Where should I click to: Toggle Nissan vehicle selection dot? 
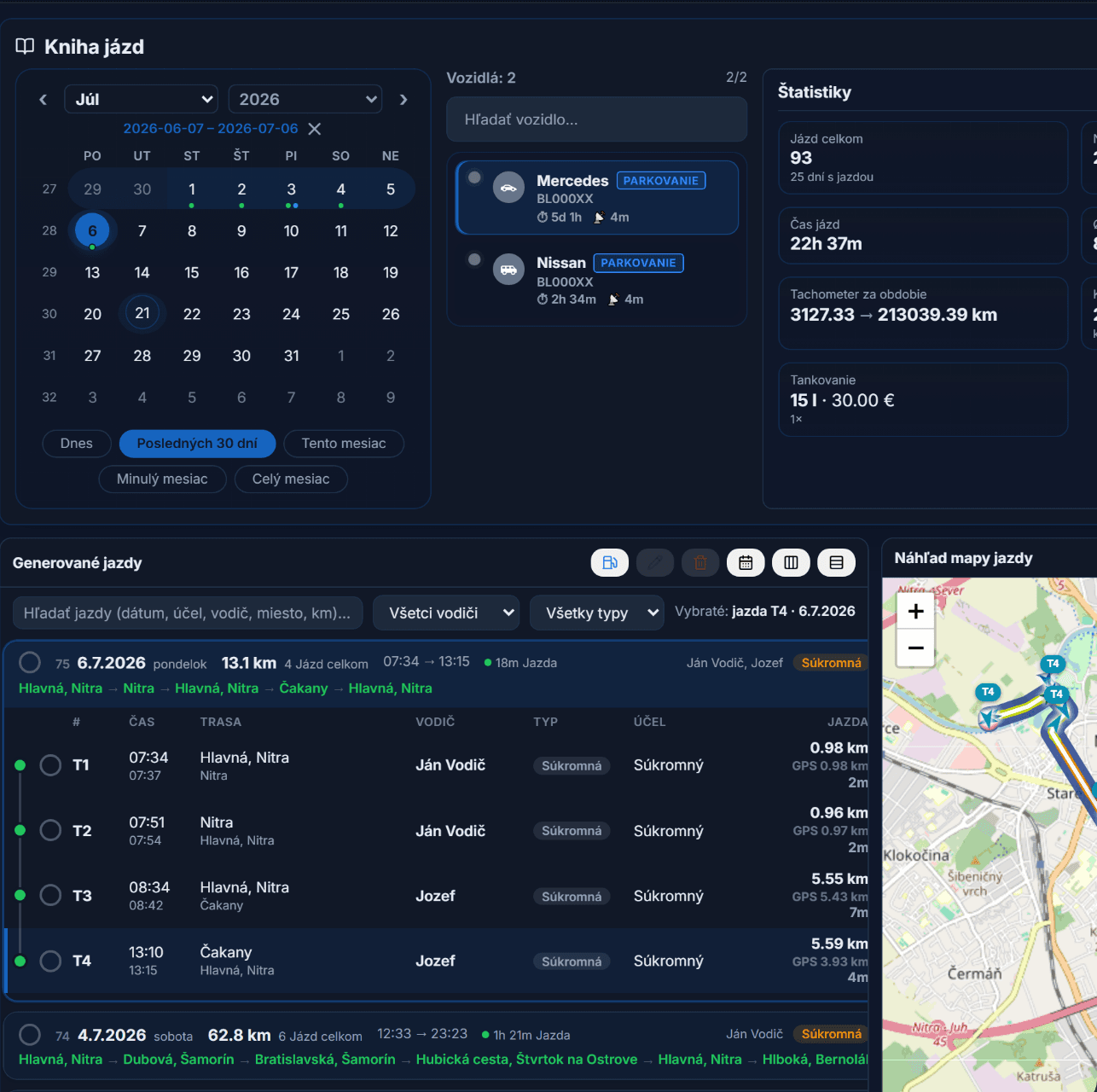coord(475,259)
